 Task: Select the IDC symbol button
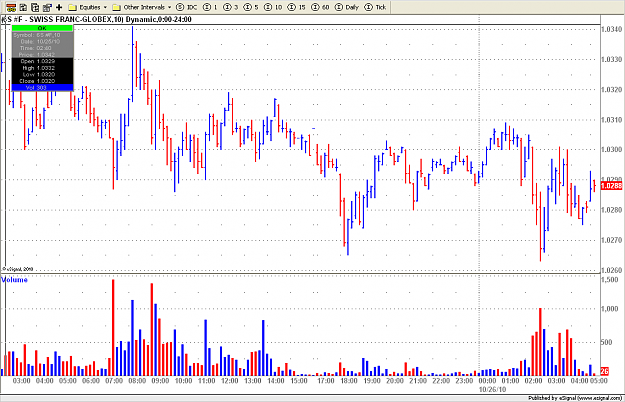click(187, 7)
